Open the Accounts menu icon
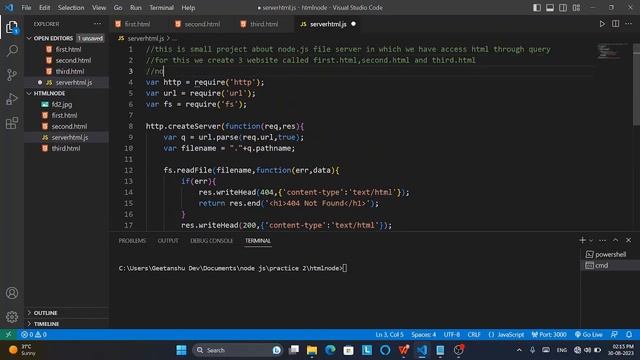Image resolution: width=640 pixels, height=360 pixels. [x=12, y=293]
